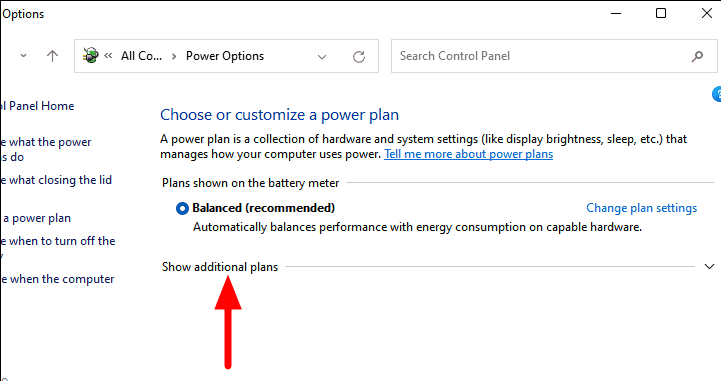The width and height of the screenshot is (721, 381).
Task: Expand Show additional plans chevron
Action: (709, 267)
